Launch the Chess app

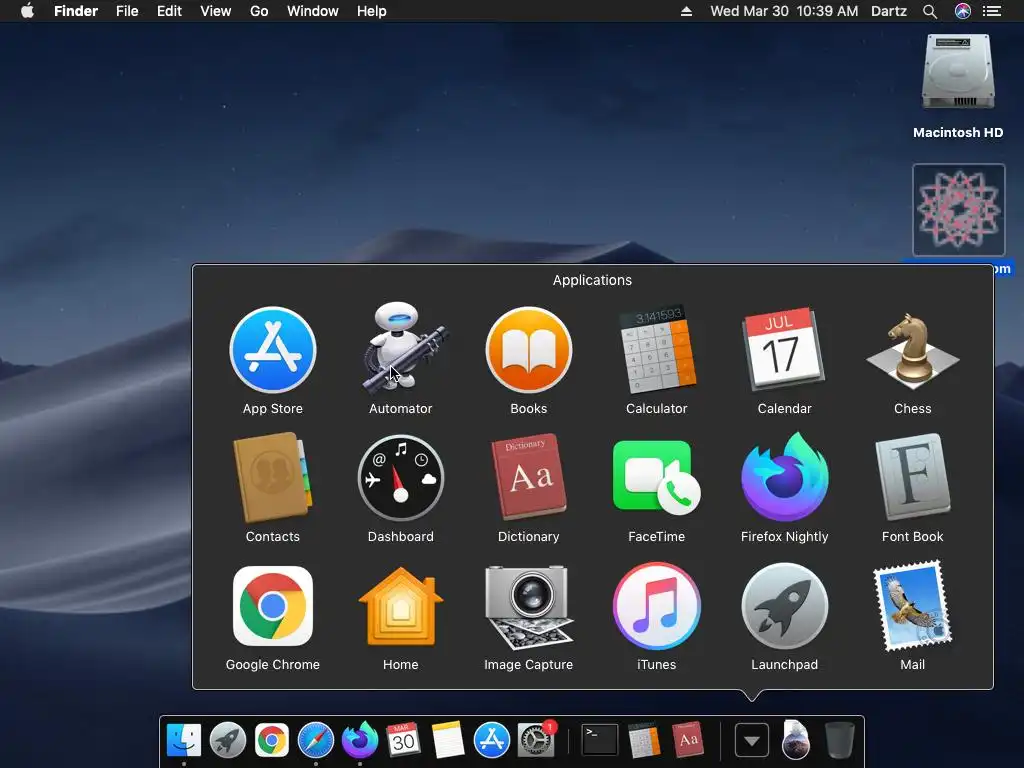(x=912, y=350)
